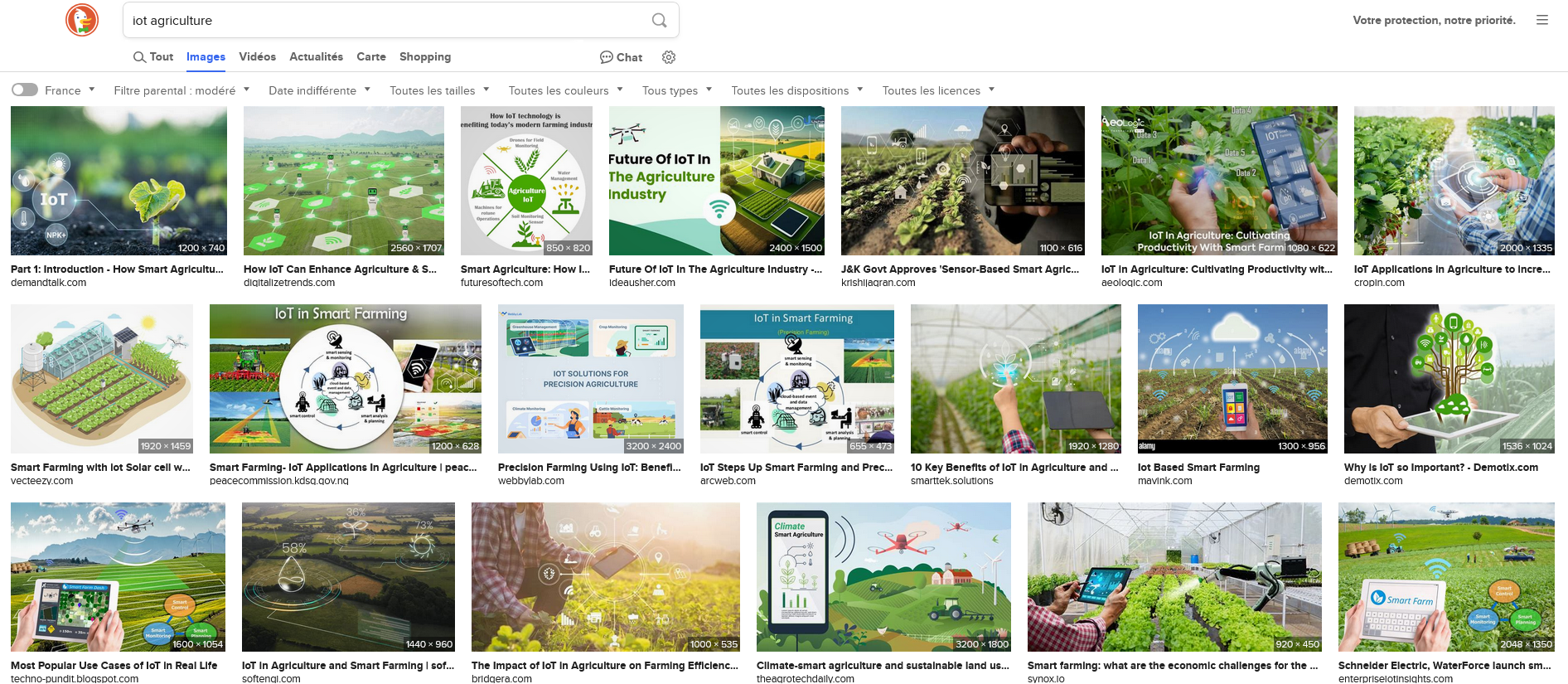Go to the Carte tab
This screenshot has height=684, width=1568.
point(371,57)
